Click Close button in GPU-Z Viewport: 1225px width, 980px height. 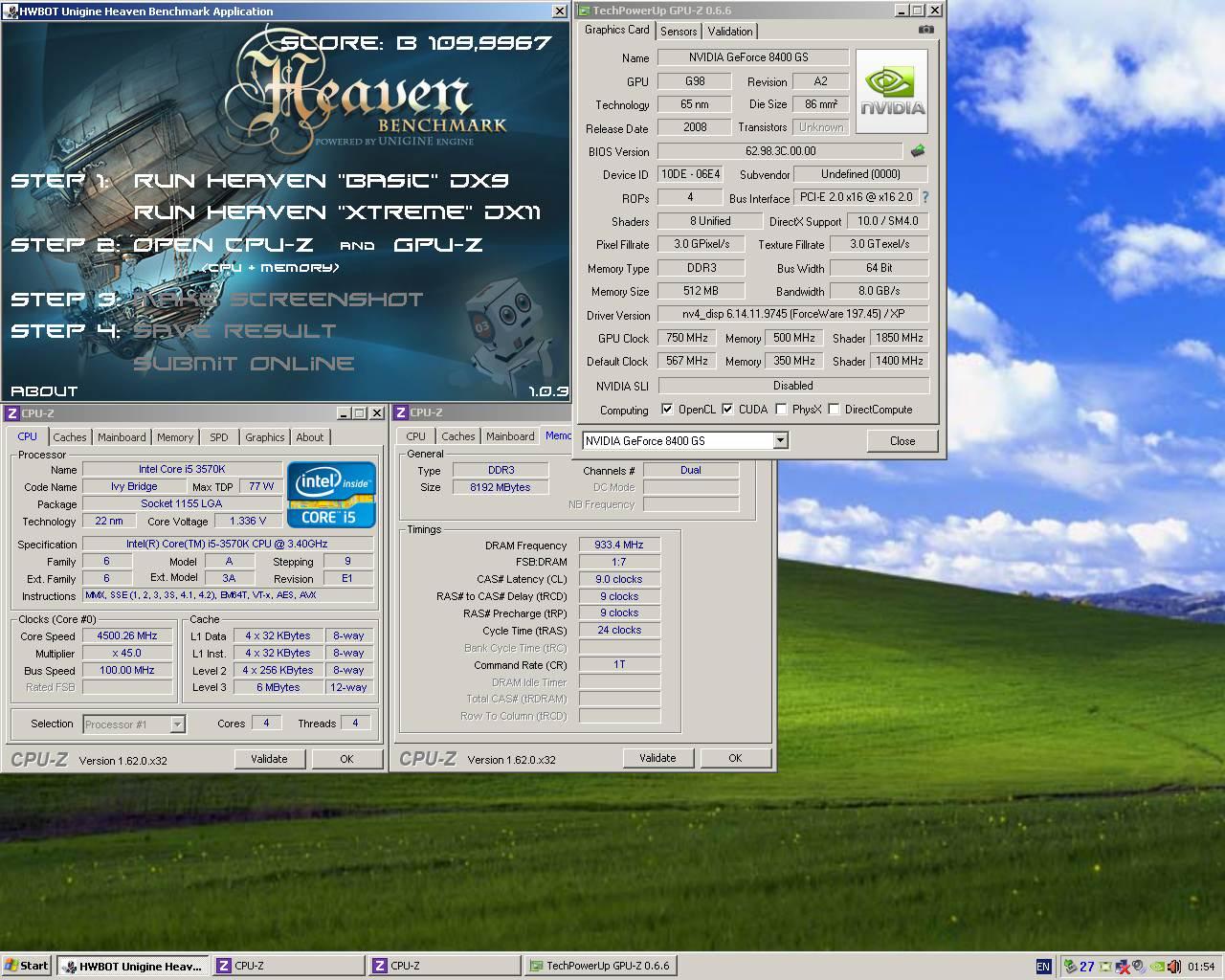click(902, 441)
